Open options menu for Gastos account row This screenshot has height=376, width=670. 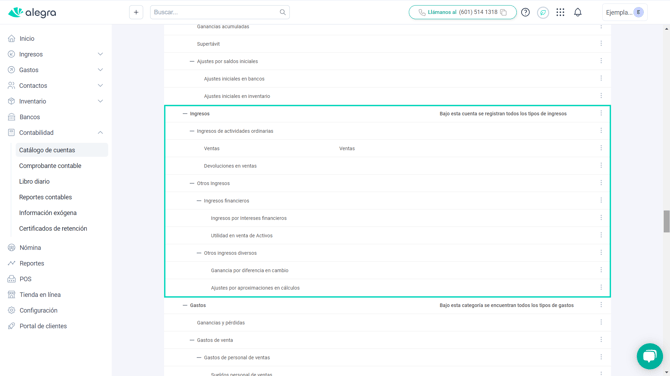coord(601,305)
